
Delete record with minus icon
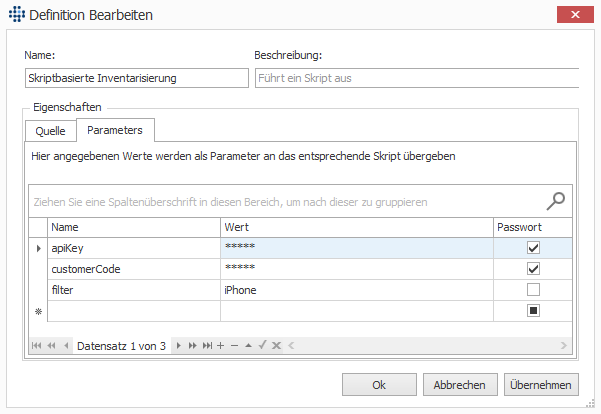(x=235, y=346)
